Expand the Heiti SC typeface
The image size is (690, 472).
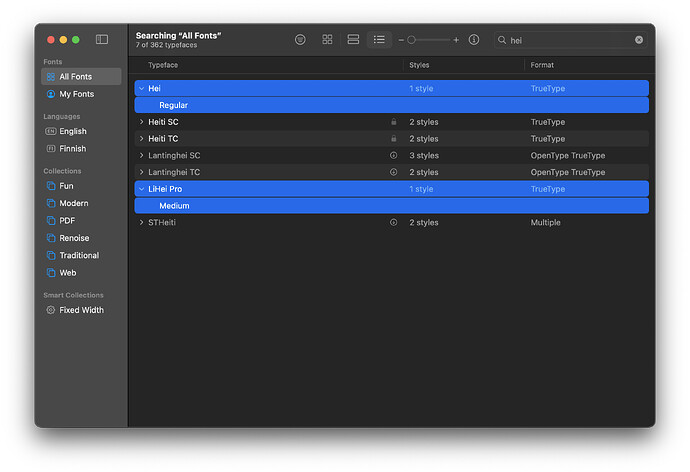pos(141,122)
